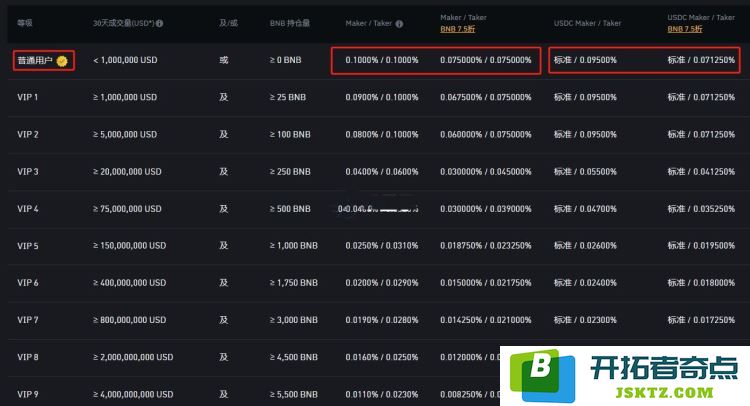Click the 0.1000% / 0.1000% fee cell
The width and height of the screenshot is (750, 406).
pyautogui.click(x=382, y=60)
